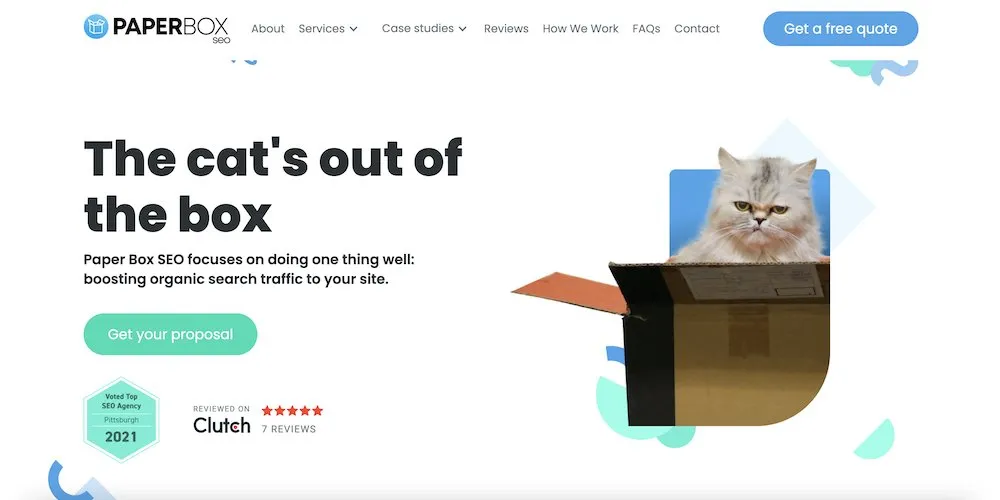Click the Paper Box SEO logo icon
The height and width of the screenshot is (500, 1000).
[96, 27]
